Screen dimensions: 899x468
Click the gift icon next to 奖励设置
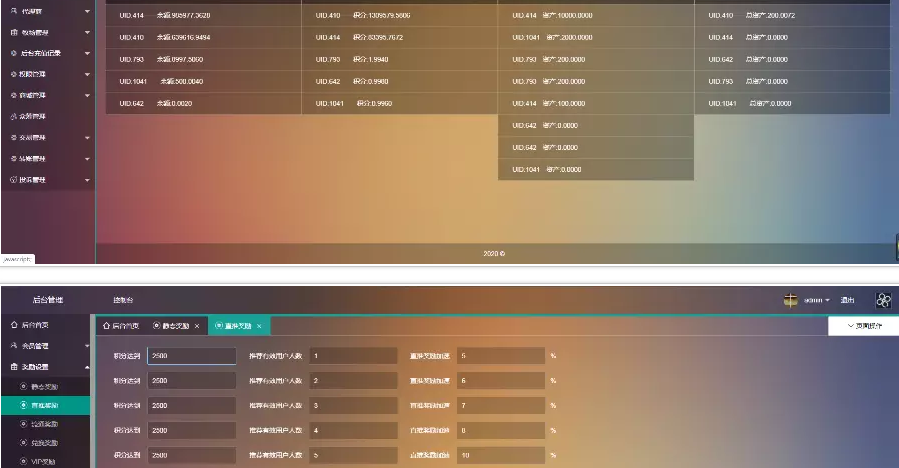click(13, 367)
